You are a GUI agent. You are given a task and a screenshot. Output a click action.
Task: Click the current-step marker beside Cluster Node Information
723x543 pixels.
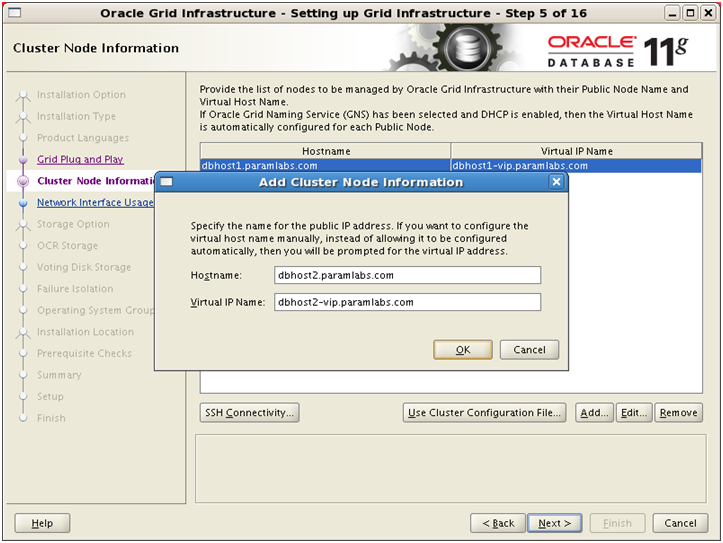pos(23,181)
